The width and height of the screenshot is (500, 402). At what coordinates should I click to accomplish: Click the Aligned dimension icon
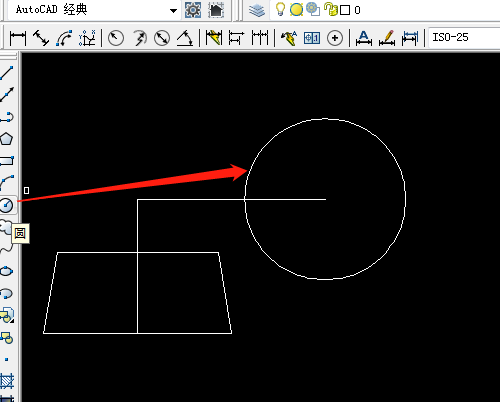pos(41,38)
